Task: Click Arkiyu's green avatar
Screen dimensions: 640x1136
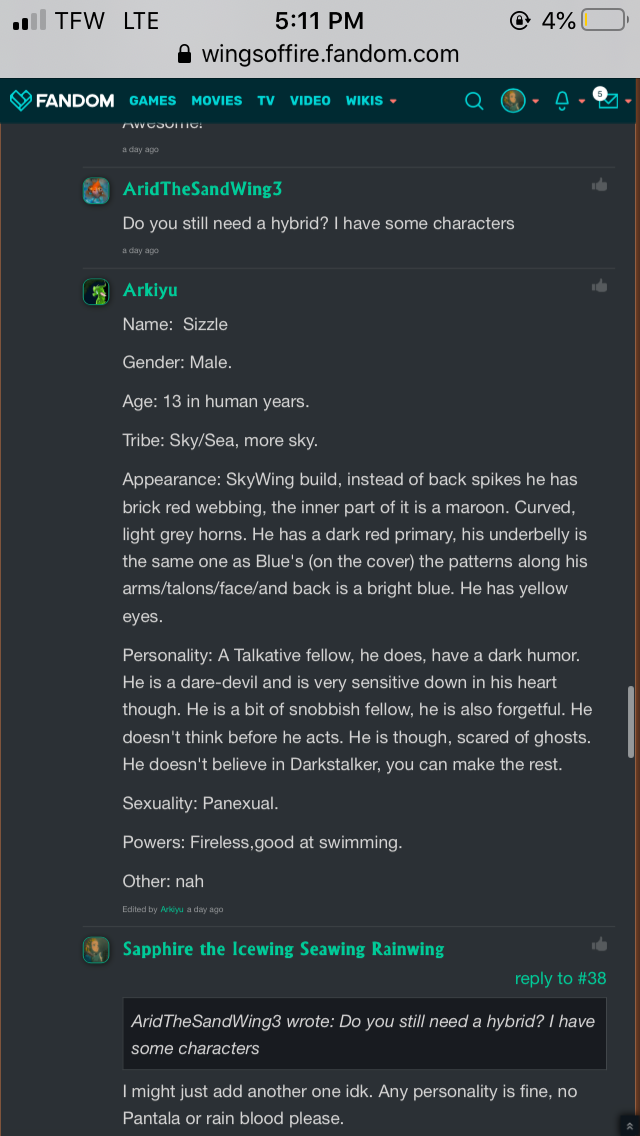Action: click(x=96, y=292)
